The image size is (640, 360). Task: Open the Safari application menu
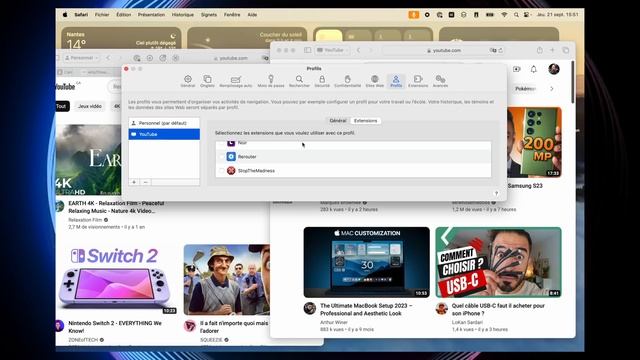point(81,15)
